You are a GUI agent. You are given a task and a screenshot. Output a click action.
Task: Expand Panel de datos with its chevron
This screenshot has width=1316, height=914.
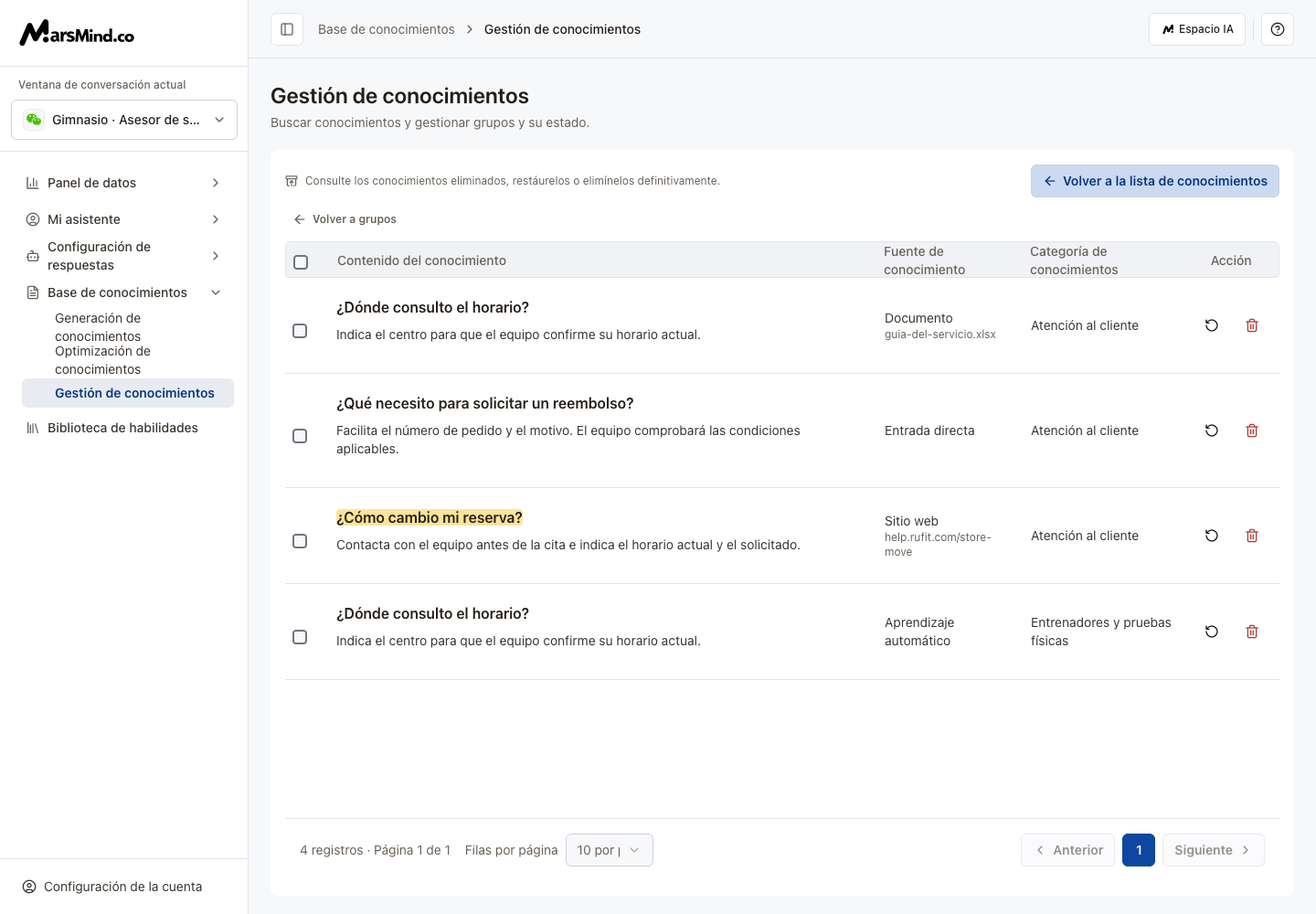point(216,183)
